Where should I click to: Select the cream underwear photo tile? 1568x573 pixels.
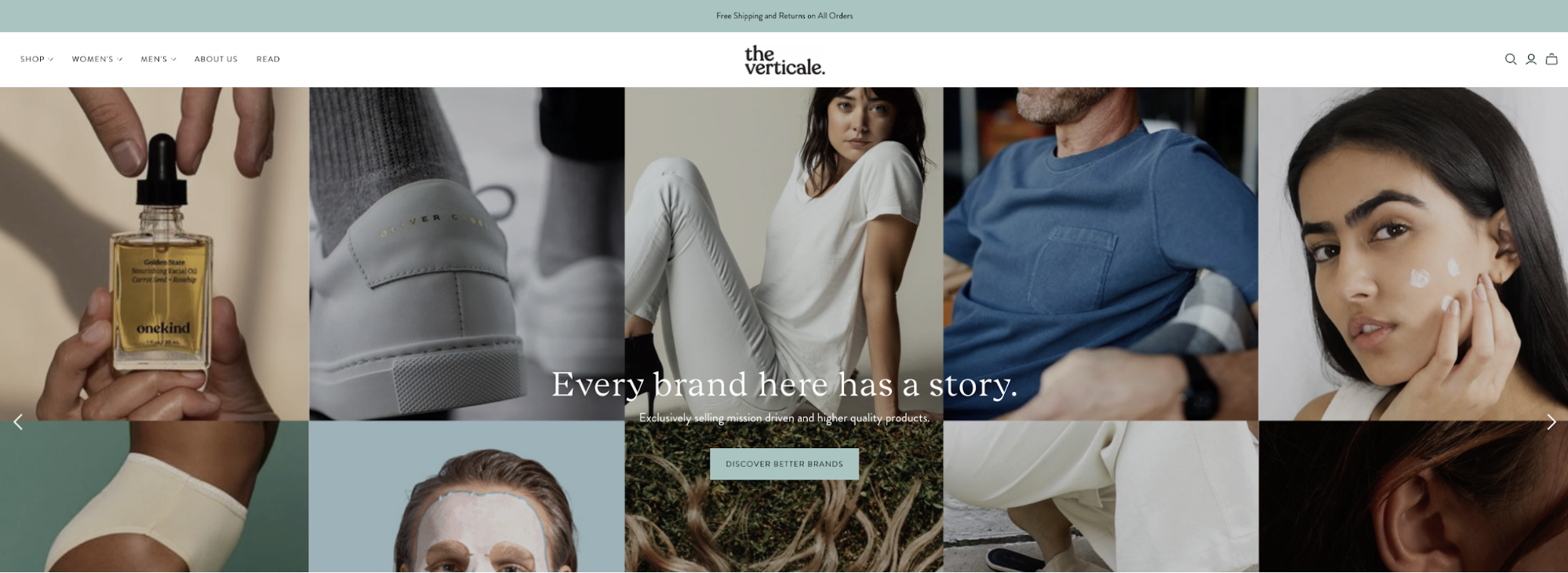155,497
